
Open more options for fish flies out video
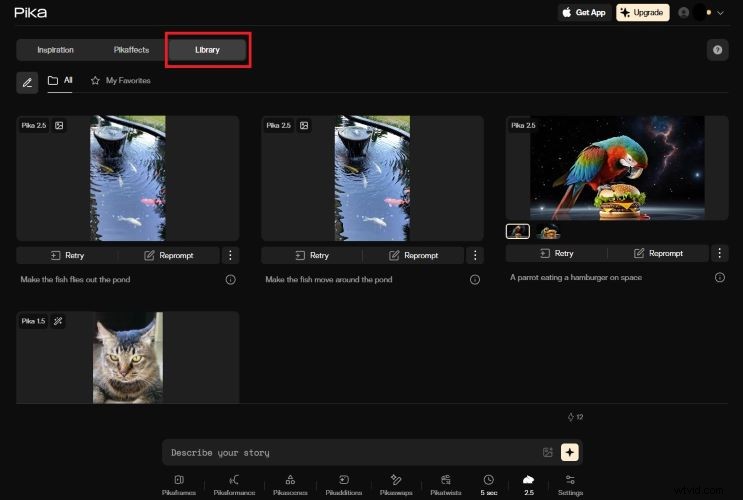click(x=230, y=255)
